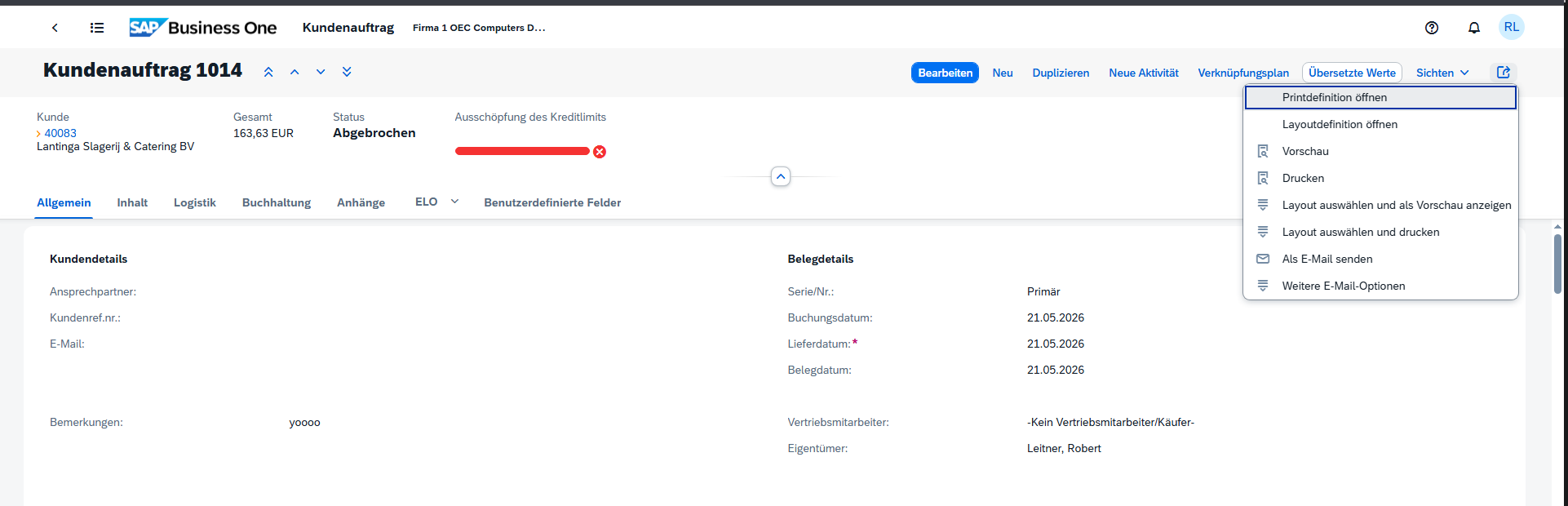Click icon beside Weitere E-Mail-Optionen
Image resolution: width=1568 pixels, height=506 pixels.
[x=1263, y=286]
